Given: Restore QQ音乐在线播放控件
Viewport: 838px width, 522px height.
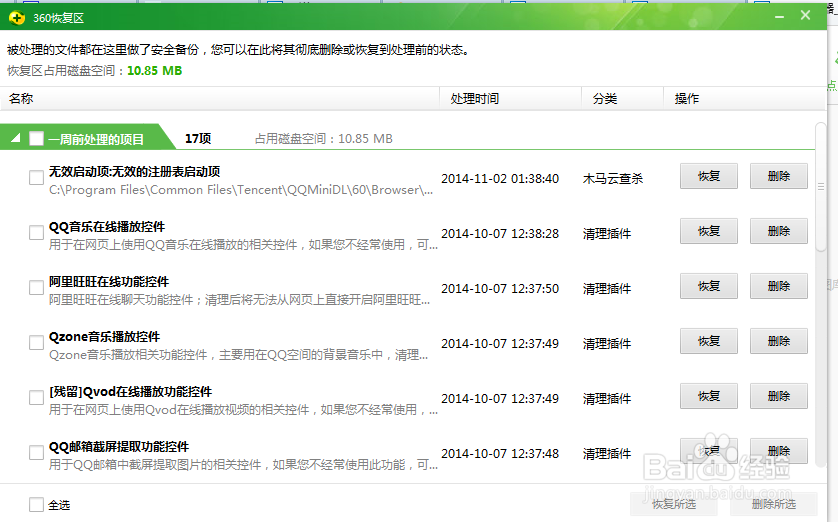Looking at the screenshot, I should [x=709, y=231].
